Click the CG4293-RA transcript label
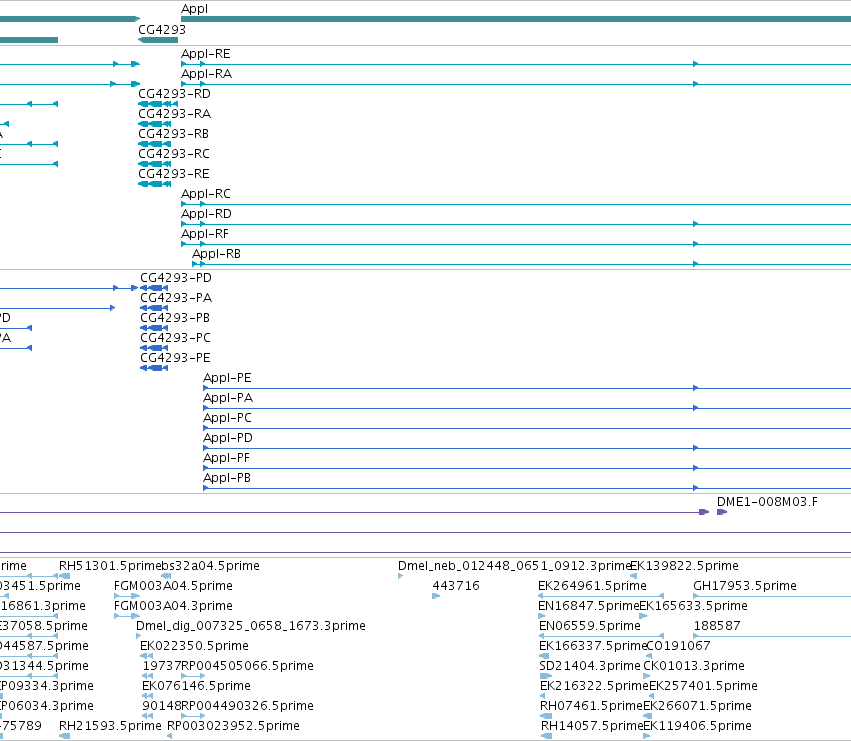Screen dimensions: 851x741 [x=174, y=114]
